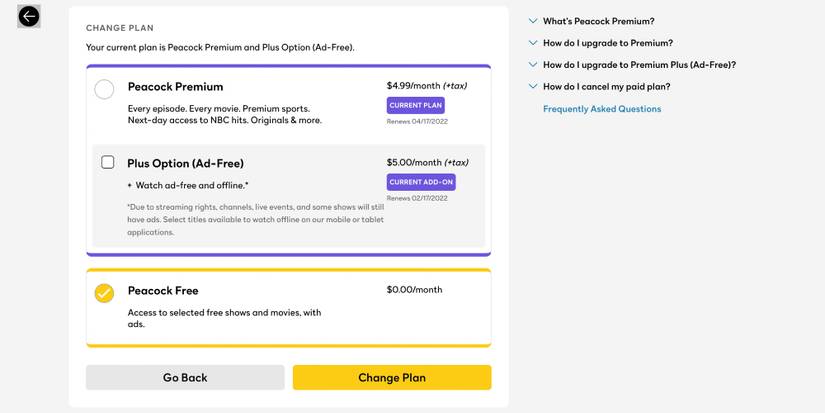Image resolution: width=825 pixels, height=413 pixels.
Task: Click the Peacock Premium plan title
Action: (x=175, y=87)
